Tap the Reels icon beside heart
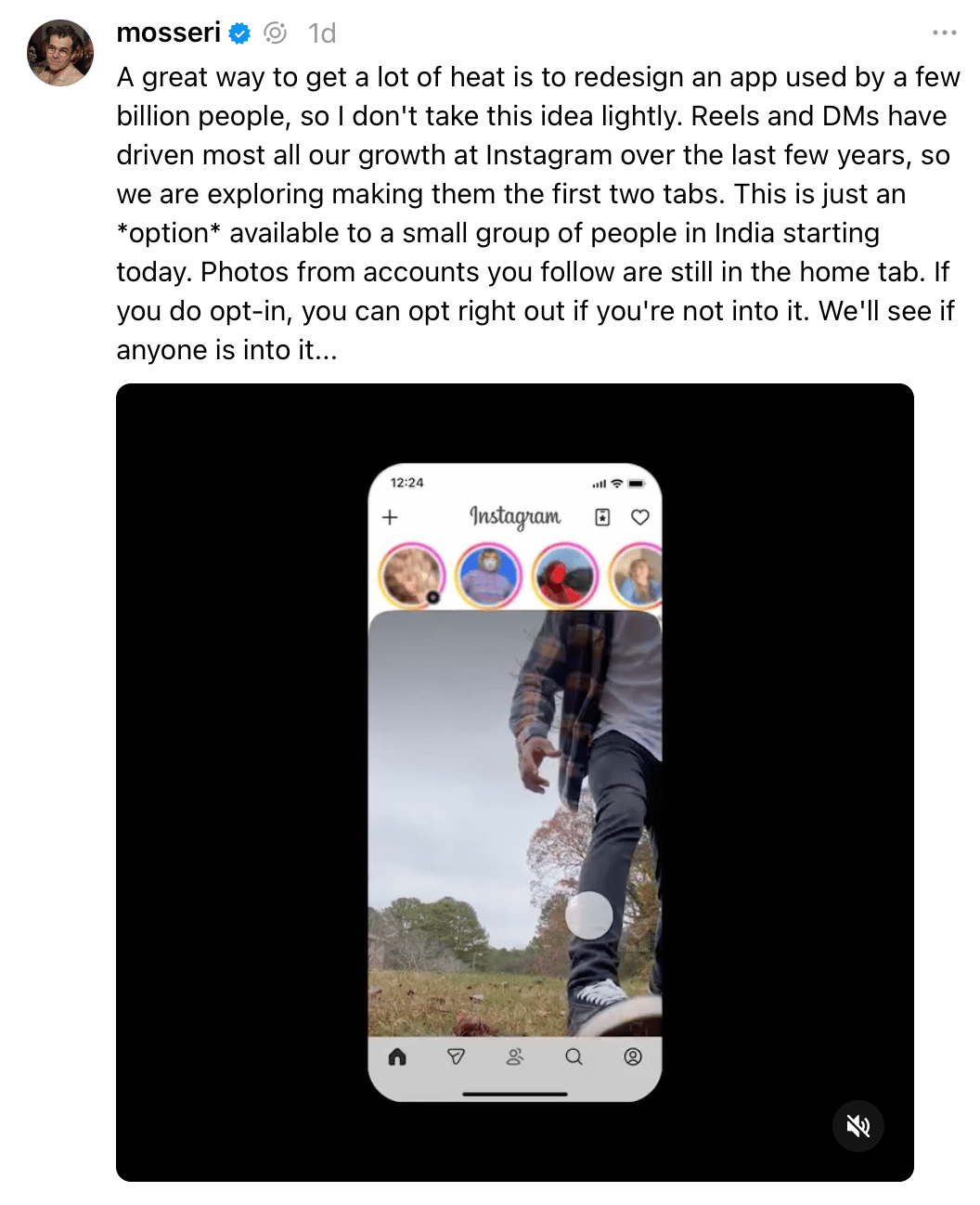Viewport: 980px width, 1205px height. pyautogui.click(x=602, y=517)
